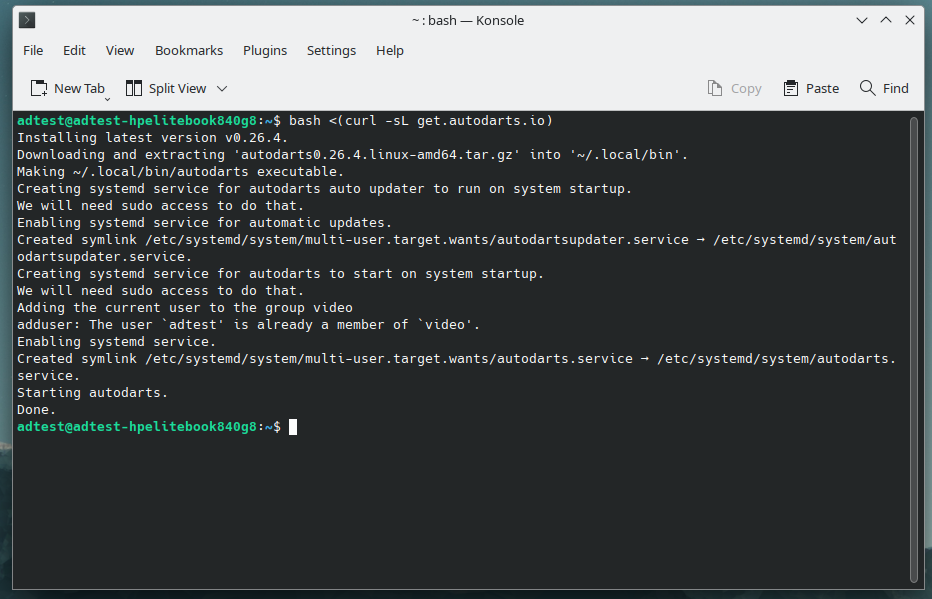Expand the Split View chevron menu

(x=222, y=89)
